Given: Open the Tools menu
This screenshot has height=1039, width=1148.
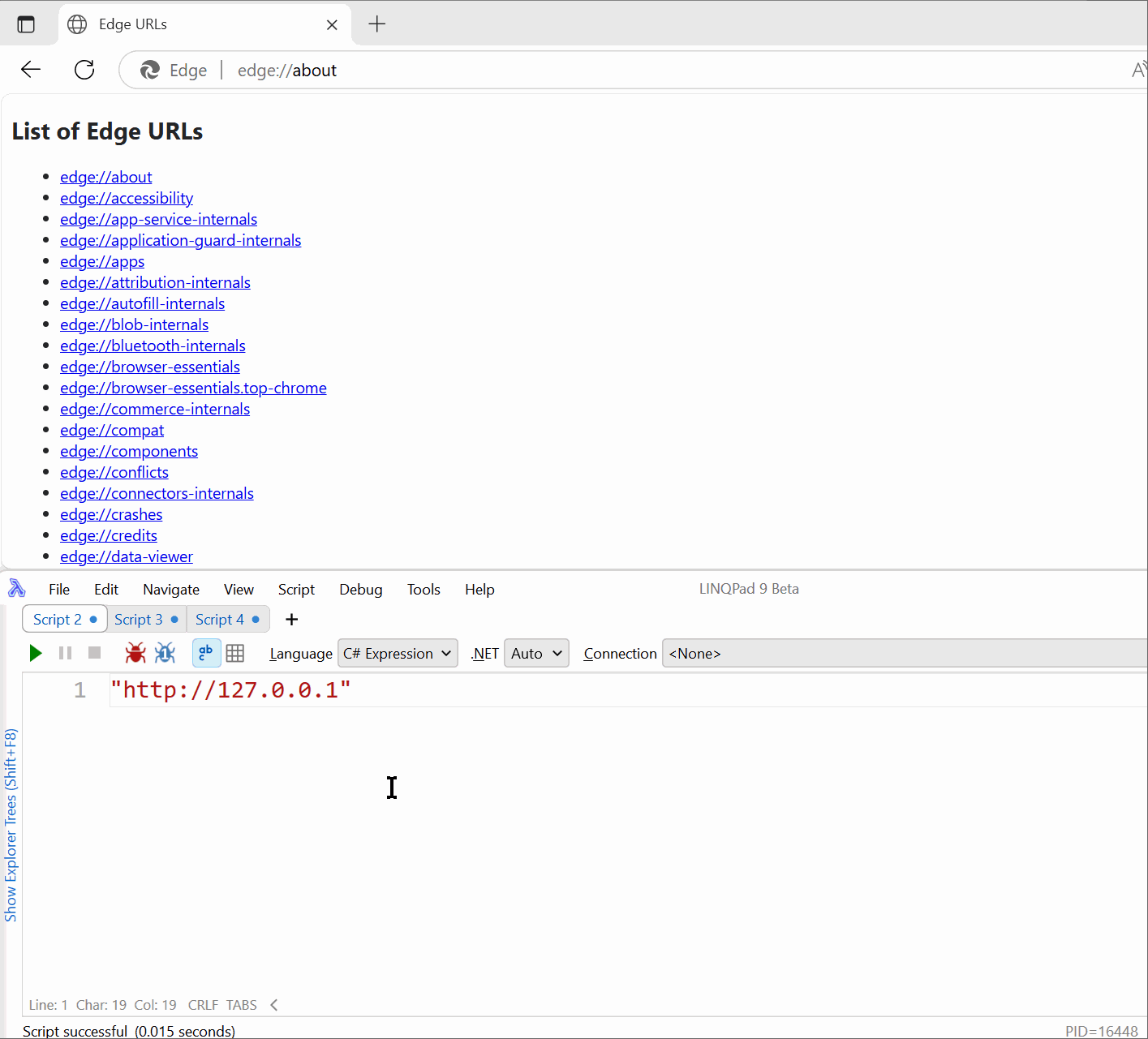Looking at the screenshot, I should (424, 590).
